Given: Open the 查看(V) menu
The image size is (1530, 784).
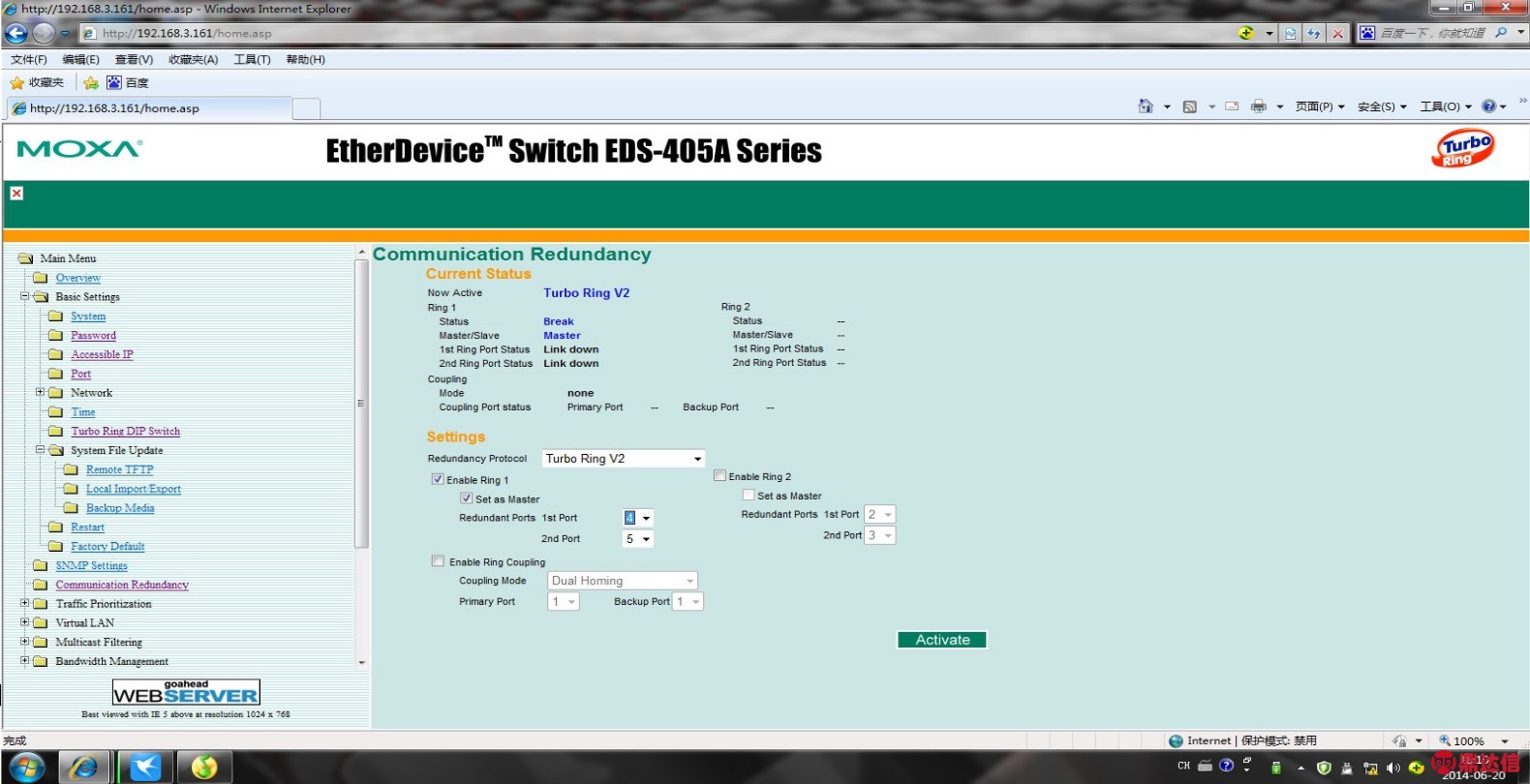Looking at the screenshot, I should [x=134, y=60].
